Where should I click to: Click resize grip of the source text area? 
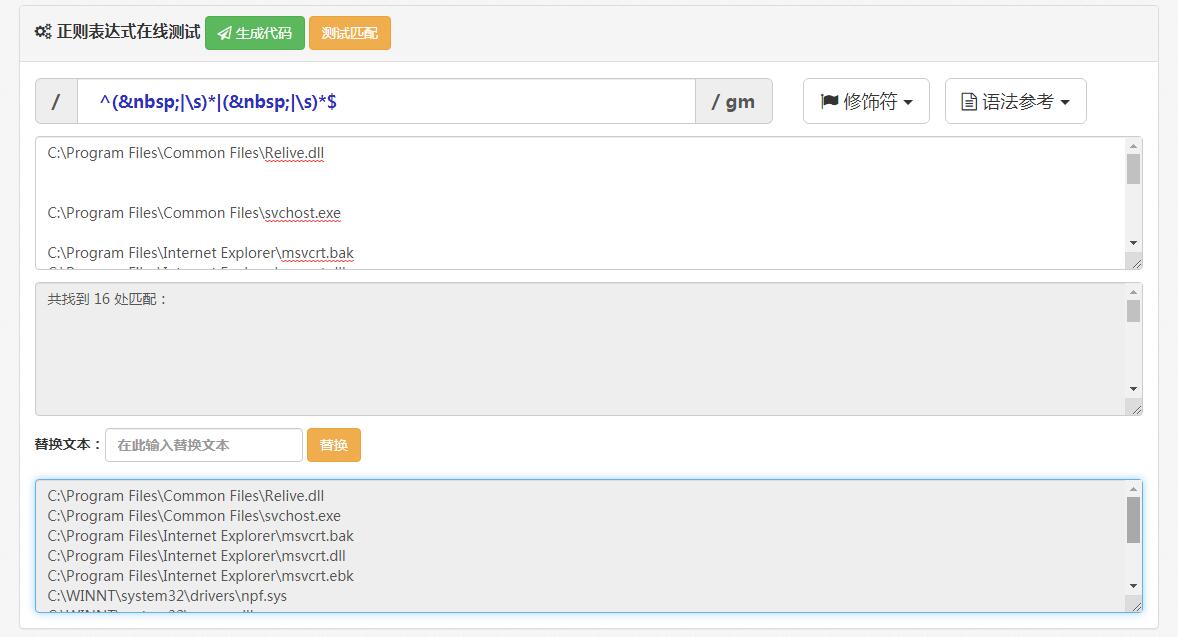(x=1135, y=262)
